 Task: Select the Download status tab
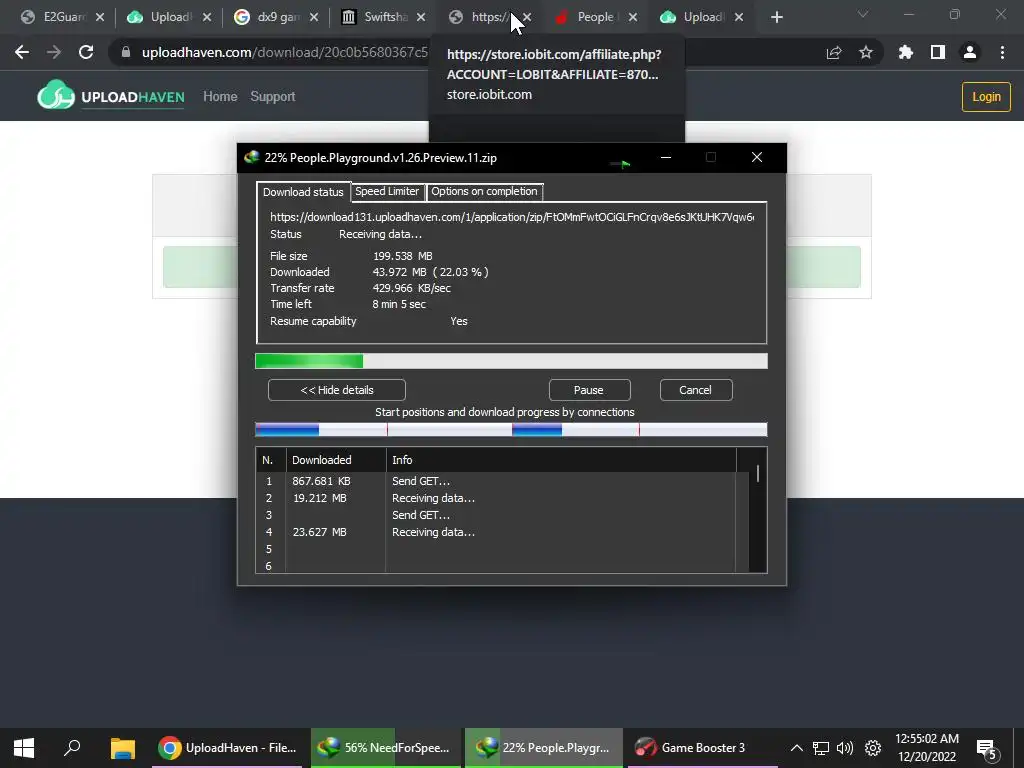tap(303, 192)
